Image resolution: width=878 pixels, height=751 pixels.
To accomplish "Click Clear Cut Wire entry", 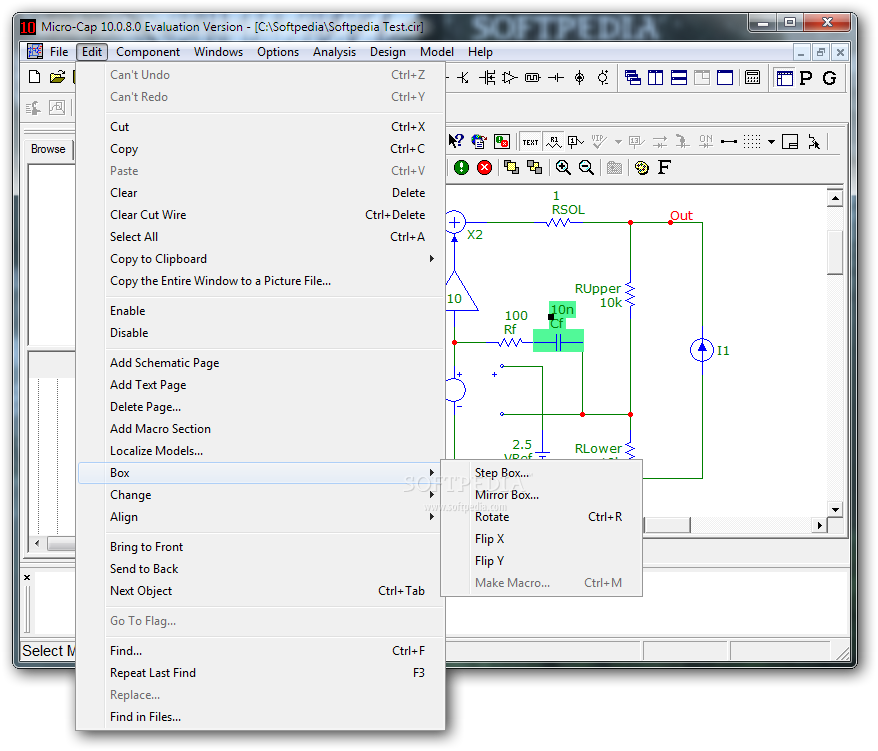I will (x=260, y=215).
